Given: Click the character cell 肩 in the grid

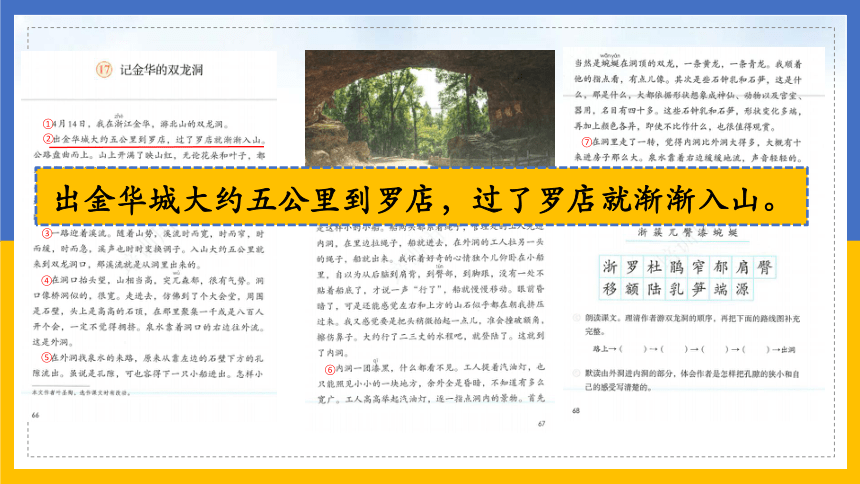Looking at the screenshot, I should [x=742, y=267].
